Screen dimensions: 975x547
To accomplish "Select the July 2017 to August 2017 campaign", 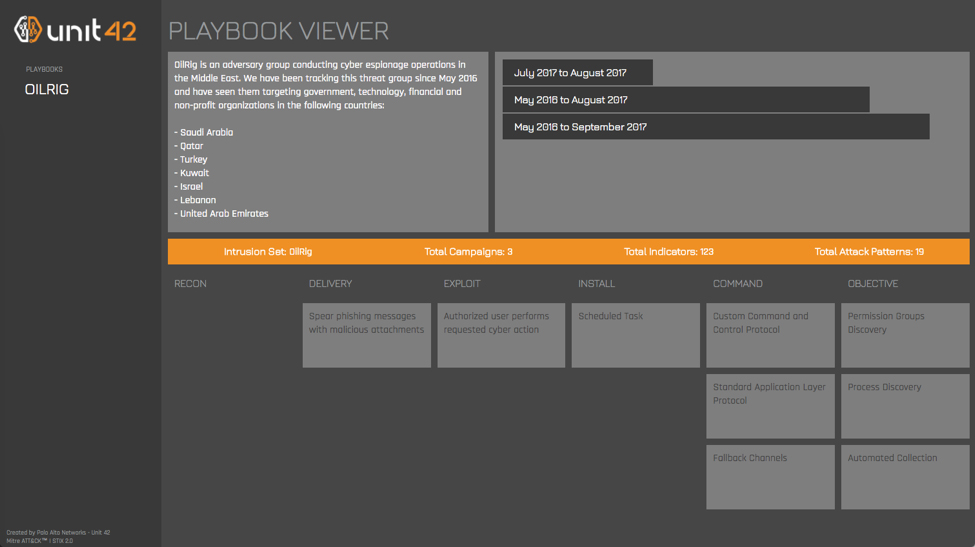I will coord(578,73).
